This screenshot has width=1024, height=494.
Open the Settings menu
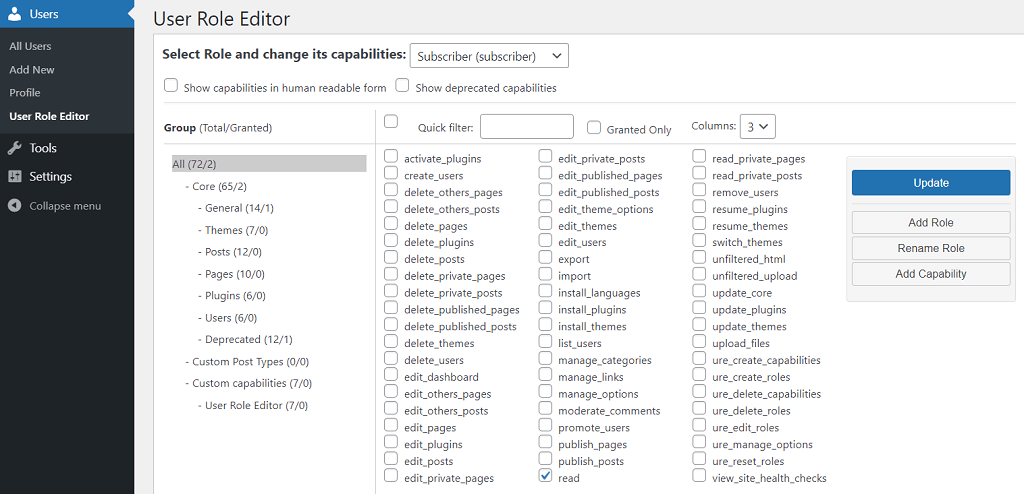coord(50,176)
